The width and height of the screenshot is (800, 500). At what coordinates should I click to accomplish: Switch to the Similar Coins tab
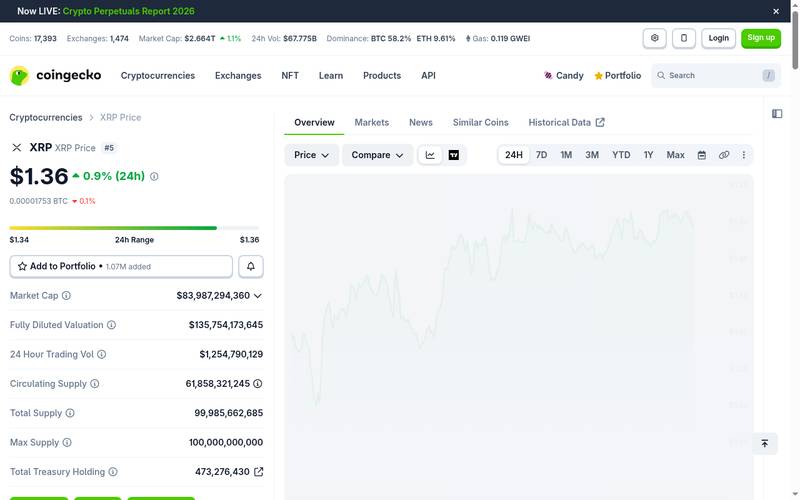[480, 122]
